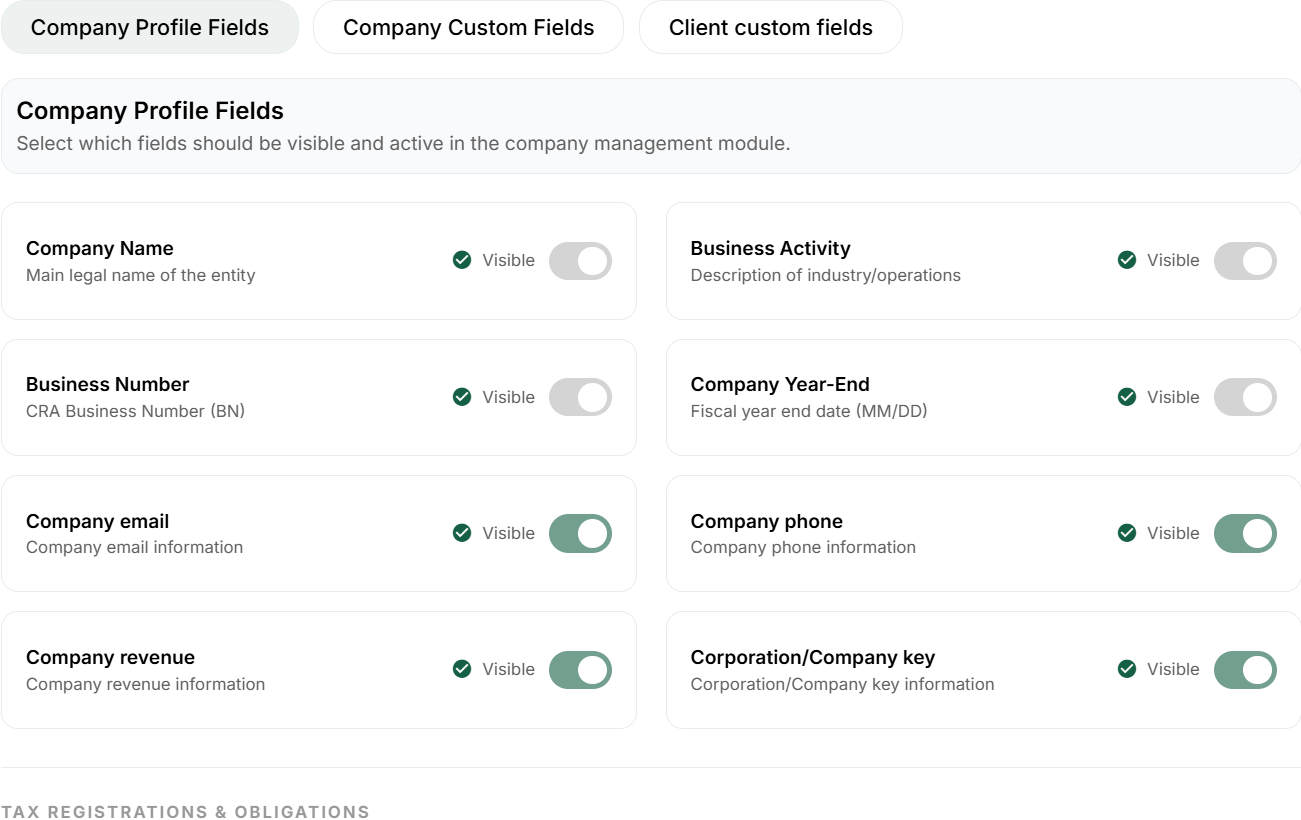Click the 'Corporation/Company key' field title

813,657
